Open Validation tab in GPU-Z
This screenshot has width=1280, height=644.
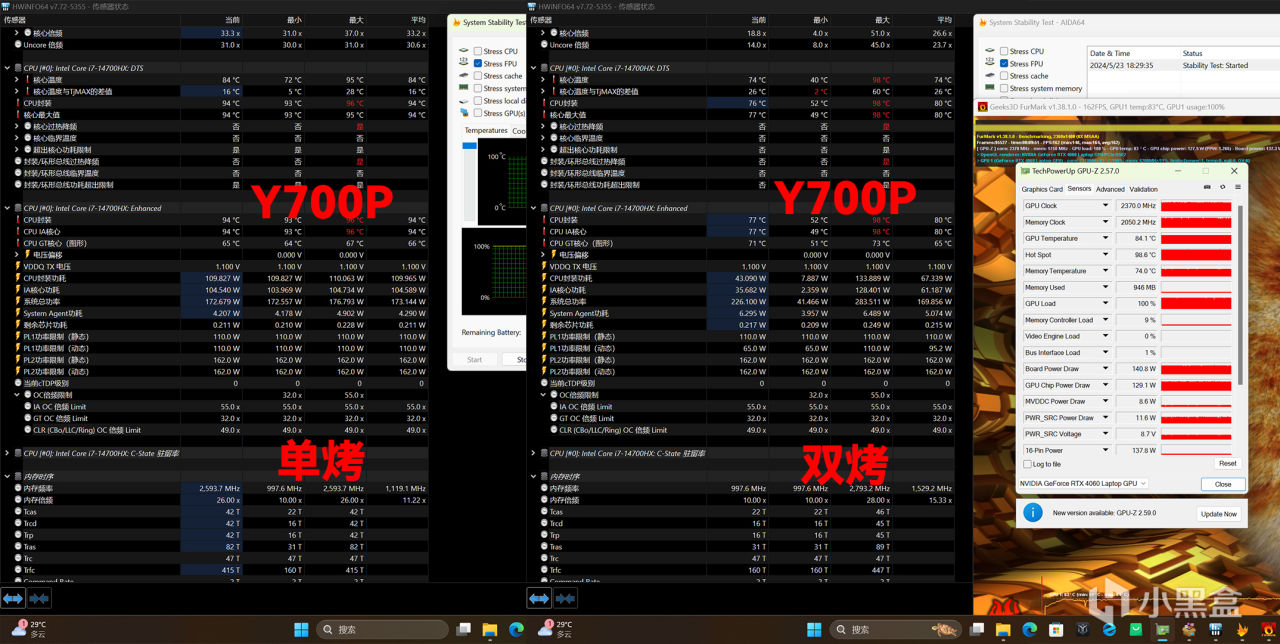(x=1143, y=189)
